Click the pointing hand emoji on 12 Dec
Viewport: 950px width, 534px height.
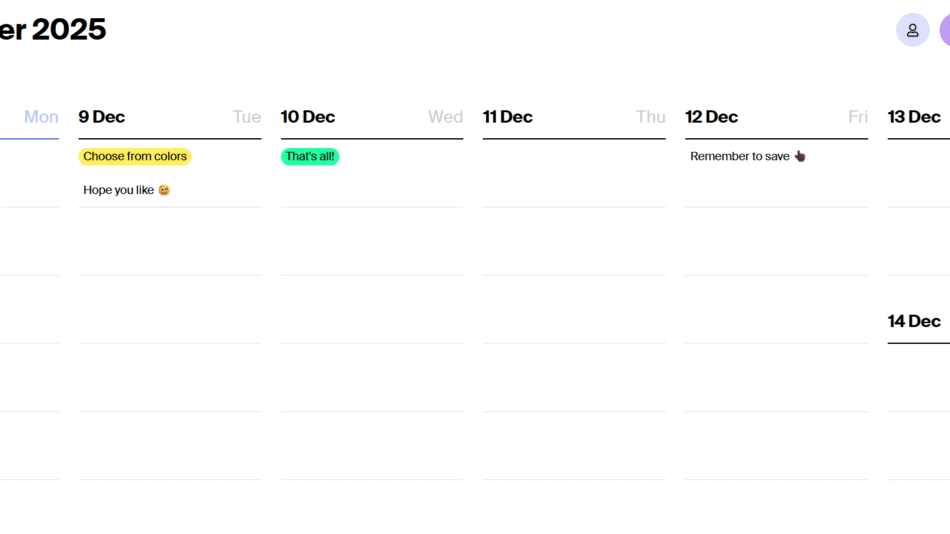(x=799, y=156)
